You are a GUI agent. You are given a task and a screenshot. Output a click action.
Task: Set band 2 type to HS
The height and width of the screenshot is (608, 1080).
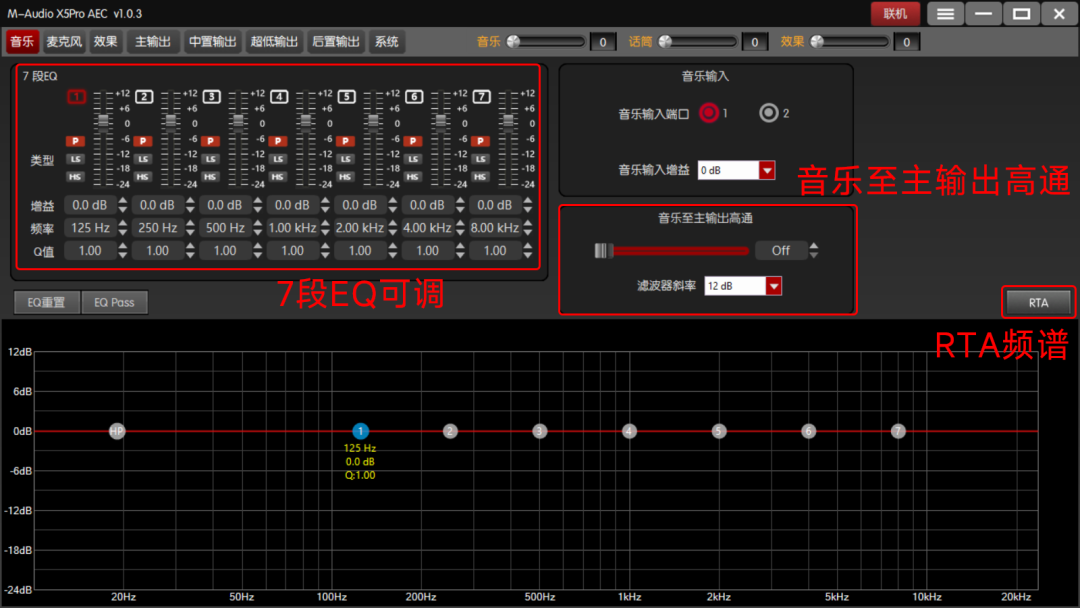(143, 177)
